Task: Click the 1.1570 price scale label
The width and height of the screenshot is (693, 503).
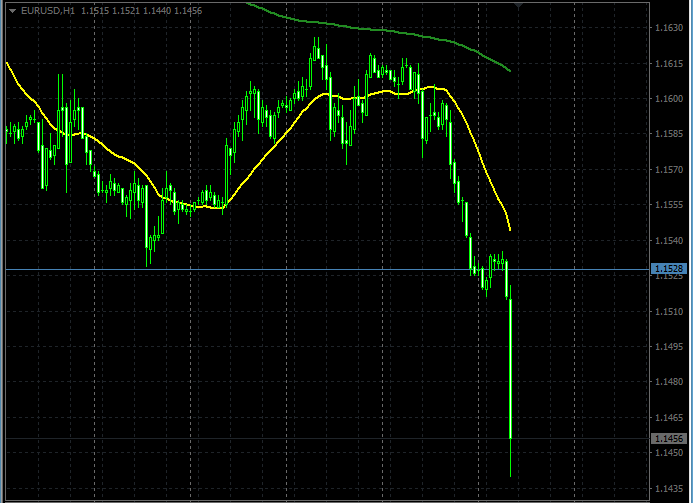Action: click(x=669, y=170)
